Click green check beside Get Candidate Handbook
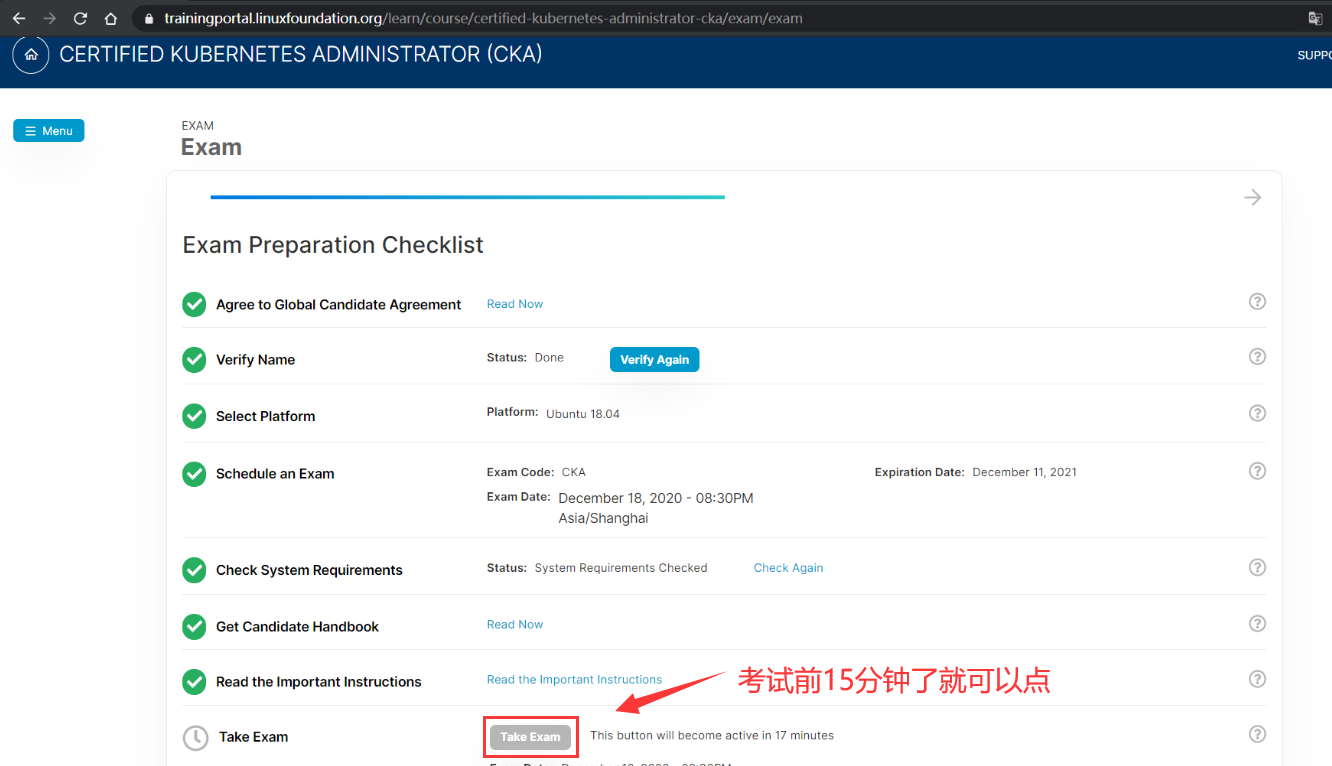Image resolution: width=1332 pixels, height=766 pixels. (x=194, y=626)
